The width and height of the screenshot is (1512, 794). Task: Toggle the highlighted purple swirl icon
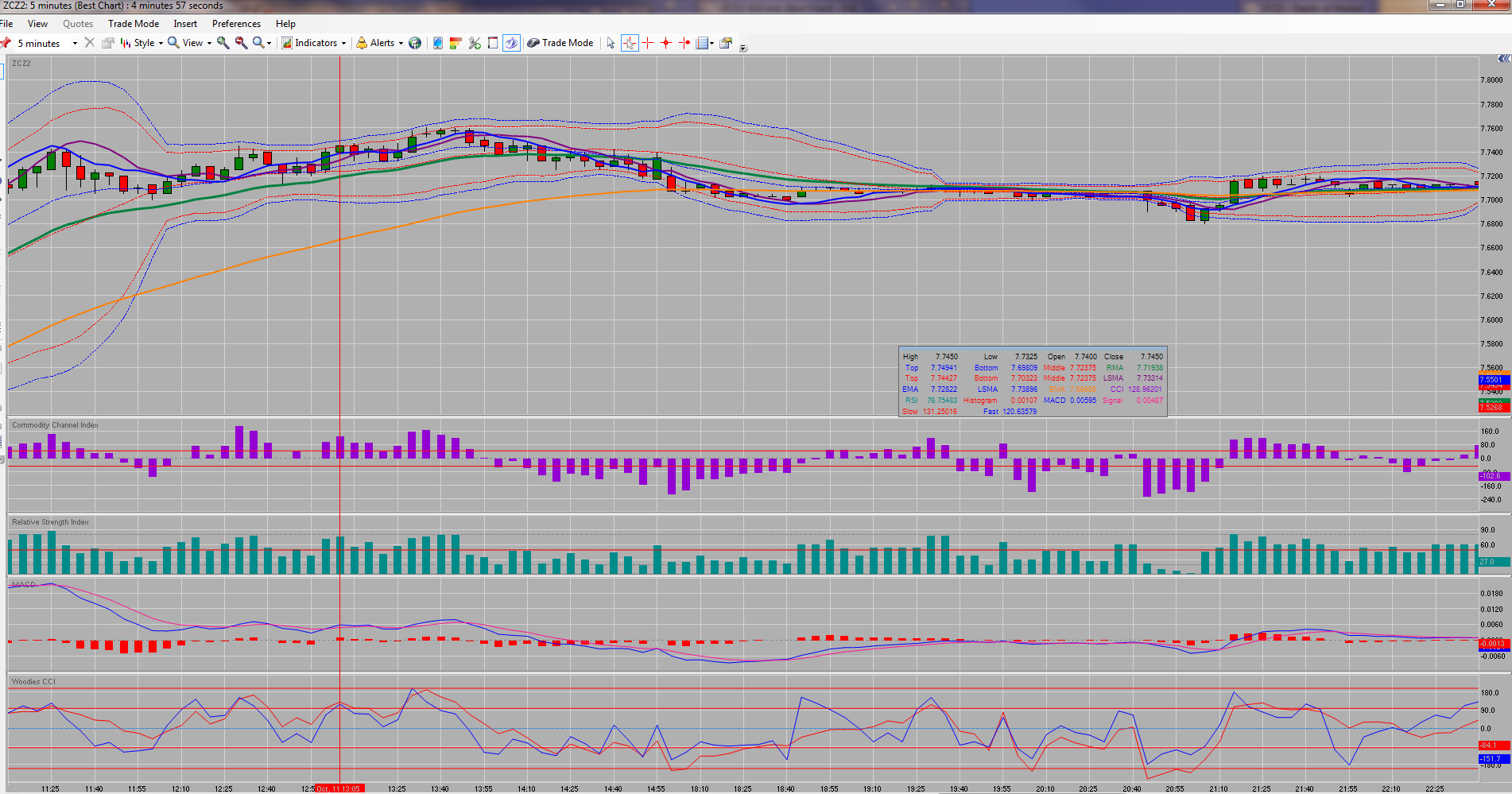(x=511, y=43)
